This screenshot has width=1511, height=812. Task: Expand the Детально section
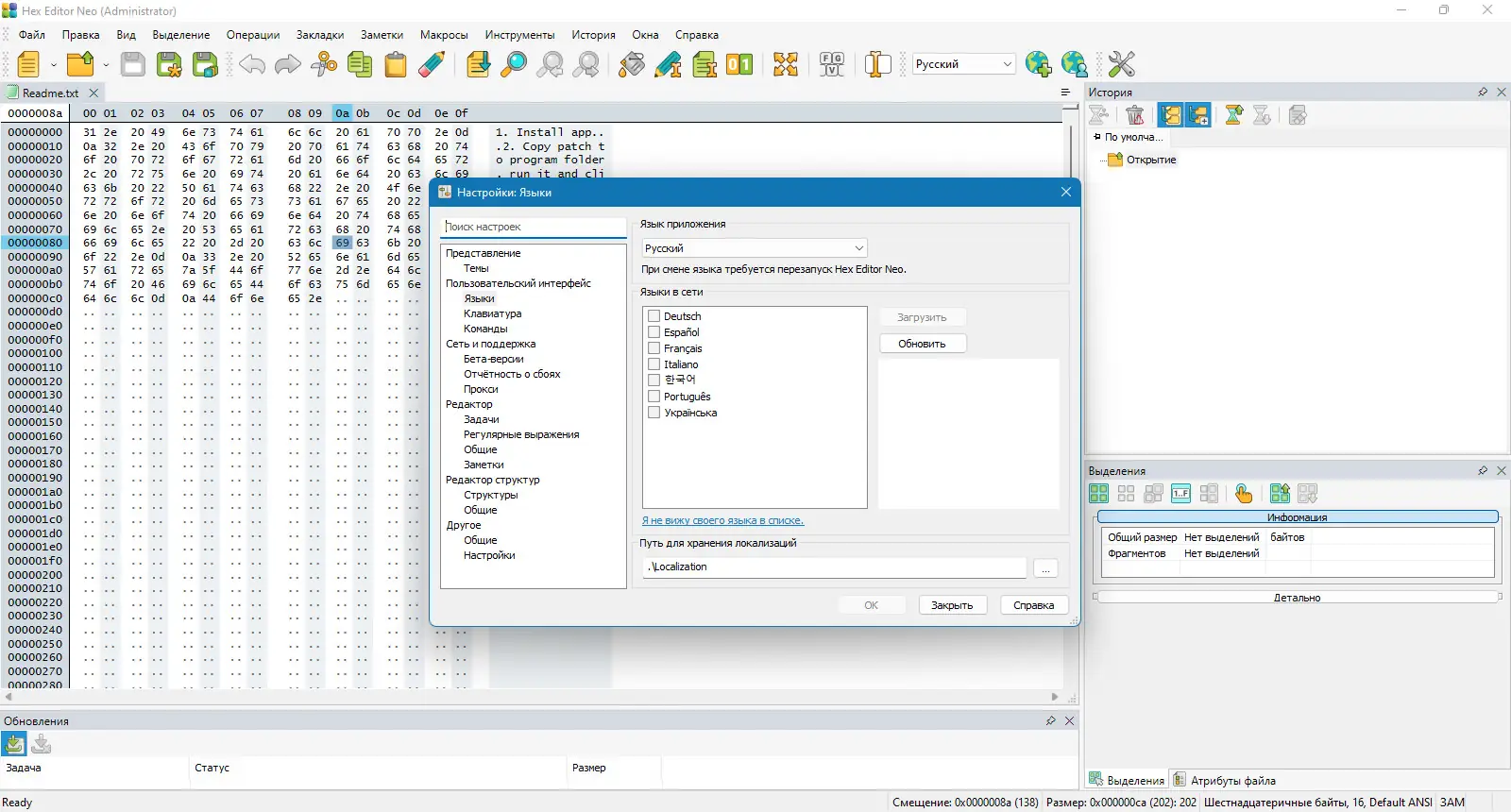pyautogui.click(x=1298, y=597)
